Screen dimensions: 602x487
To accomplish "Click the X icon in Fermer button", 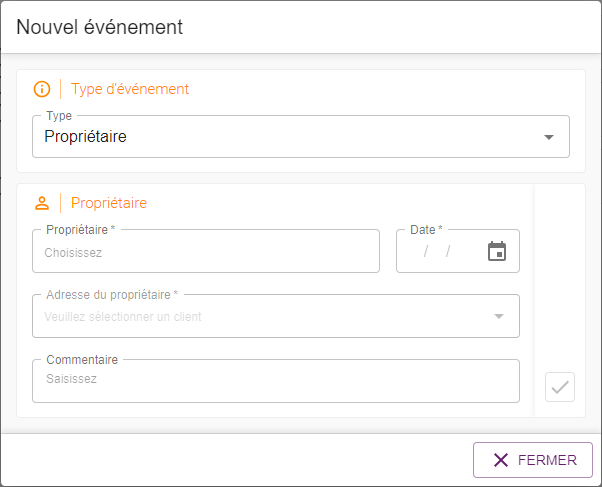I will coord(501,460).
